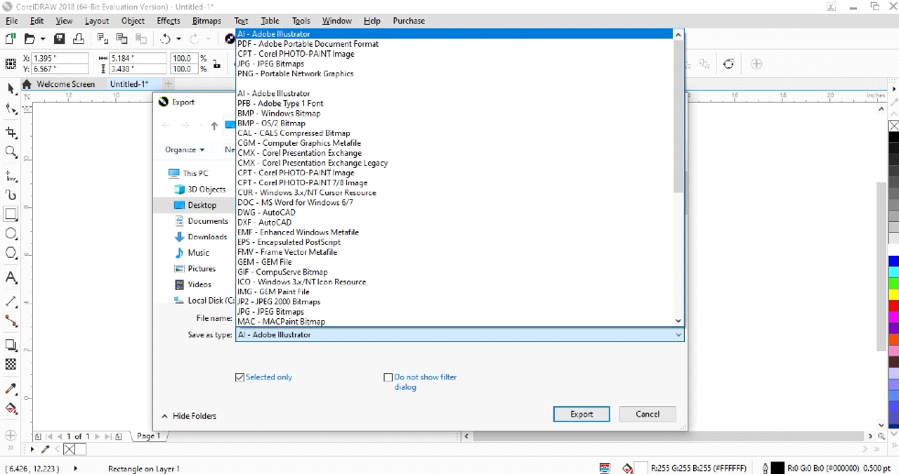Pick the yellow swatch in color palette
Viewport: 899px width, 474px height.
893,295
